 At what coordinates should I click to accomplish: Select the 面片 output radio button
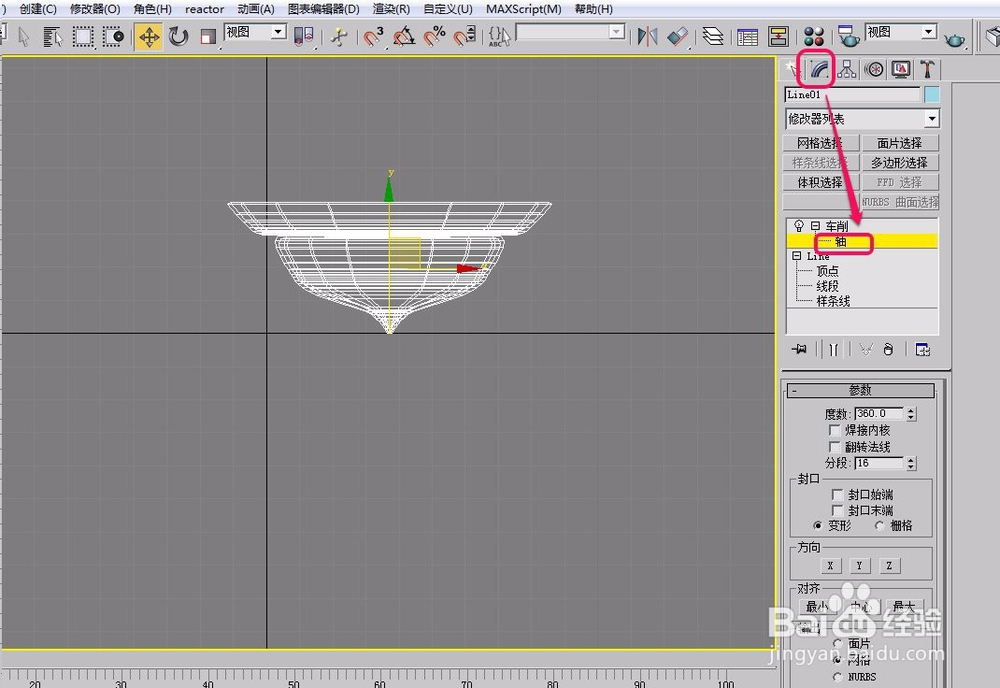click(x=838, y=644)
